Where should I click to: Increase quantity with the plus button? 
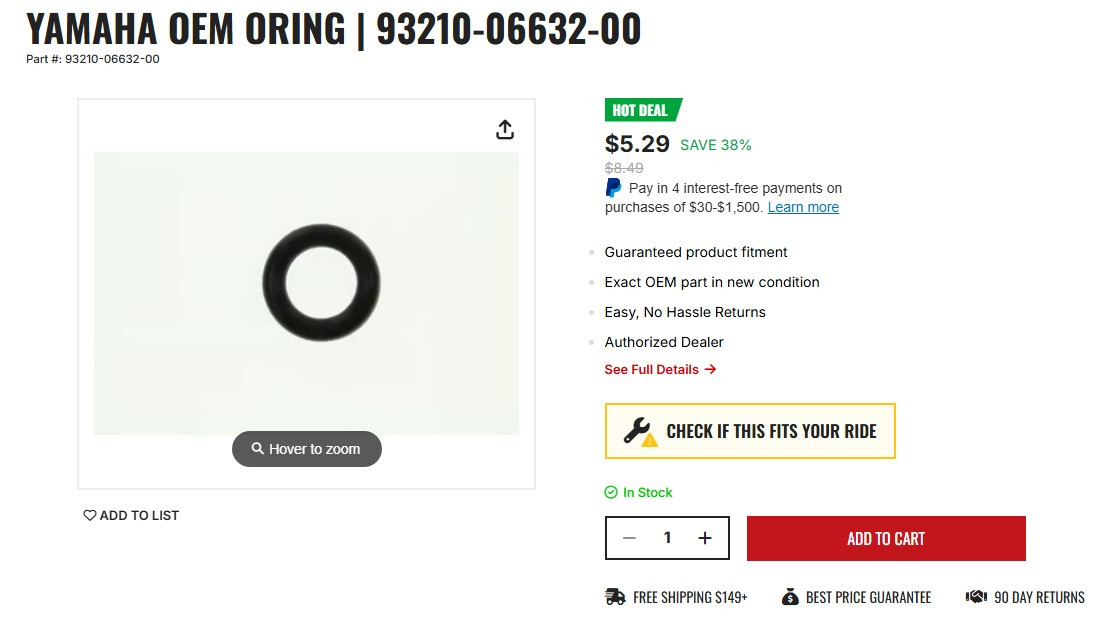pos(705,538)
